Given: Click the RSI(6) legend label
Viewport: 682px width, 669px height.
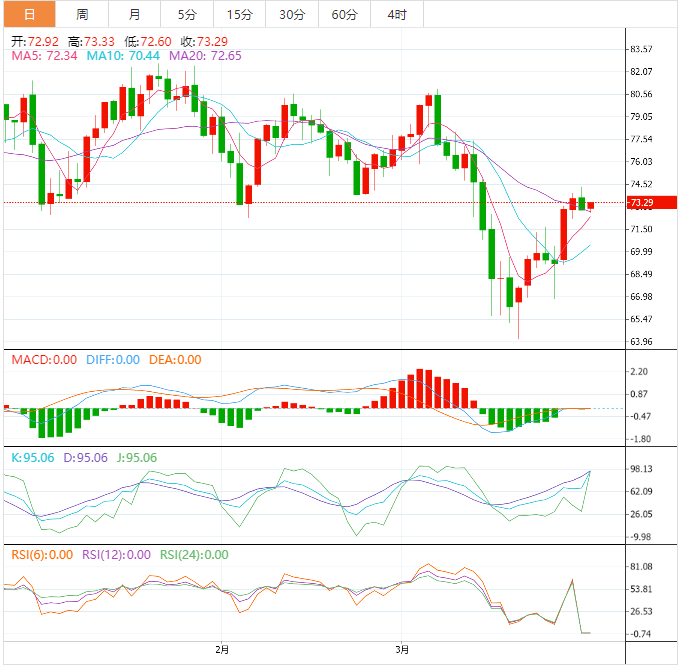Looking at the screenshot, I should pyautogui.click(x=42, y=555).
